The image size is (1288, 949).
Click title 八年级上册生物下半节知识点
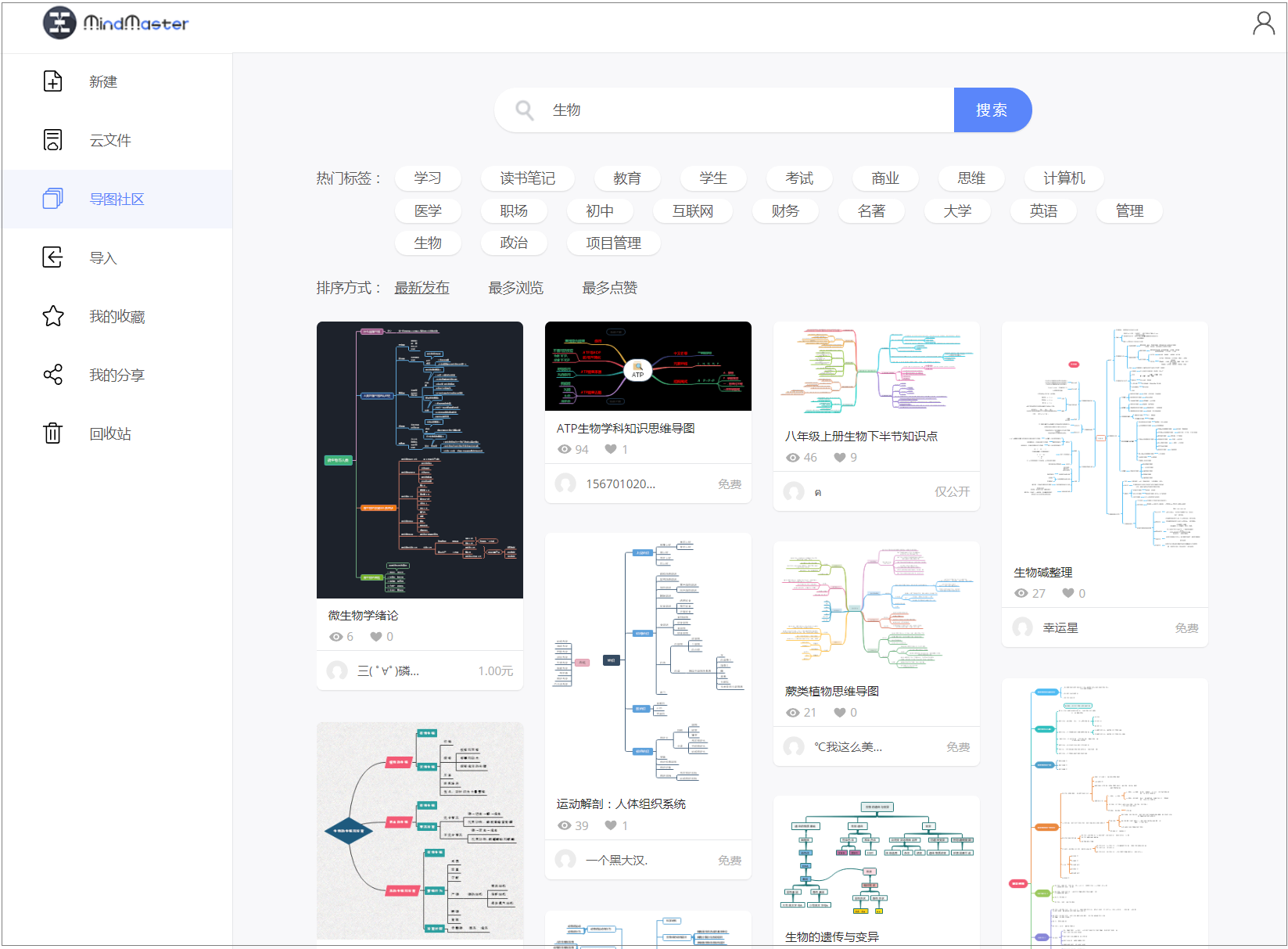(x=861, y=436)
